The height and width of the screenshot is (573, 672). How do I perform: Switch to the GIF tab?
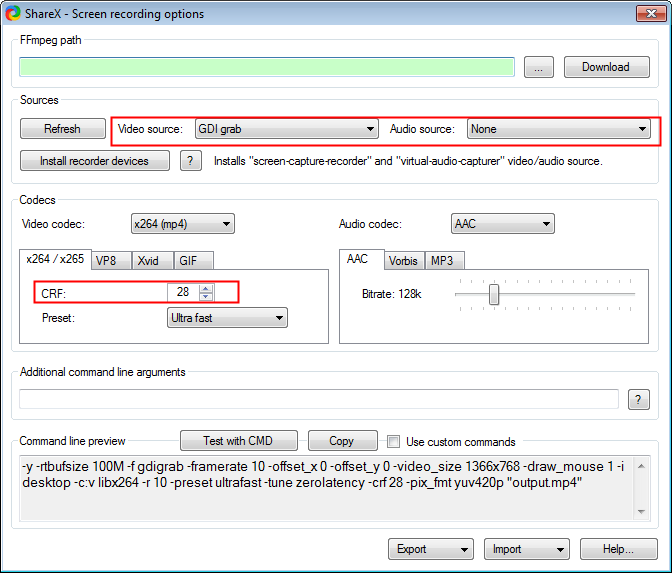193,261
